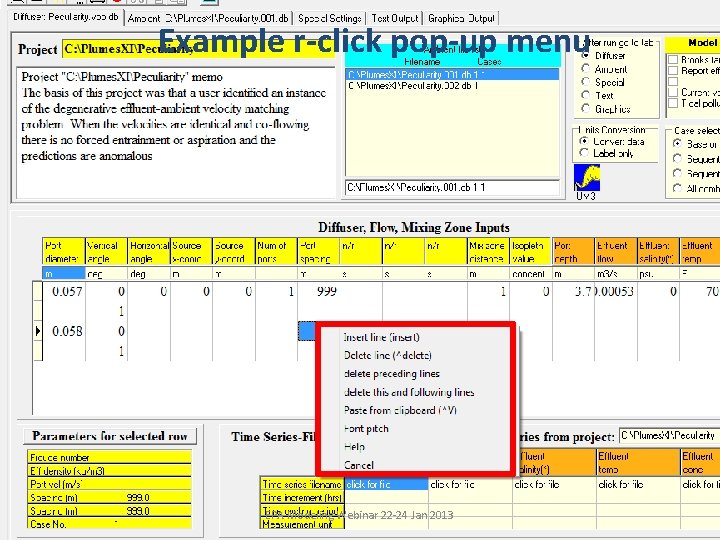Click the Time series filename row label
720x540 pixels.
tap(302, 484)
